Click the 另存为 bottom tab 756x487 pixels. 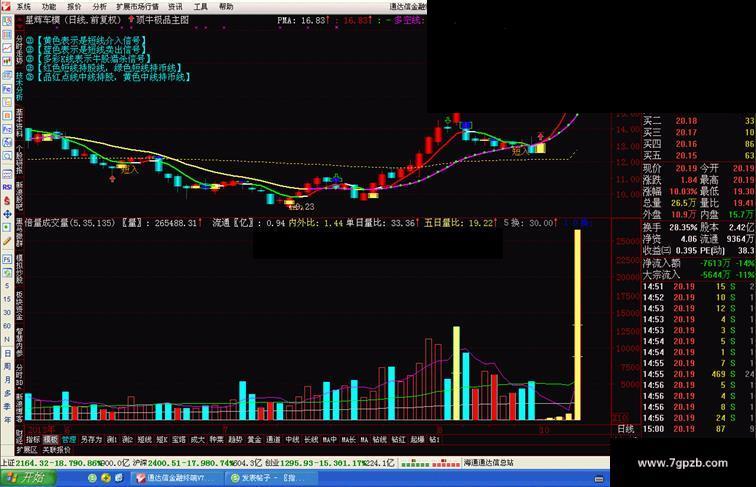tap(91, 440)
